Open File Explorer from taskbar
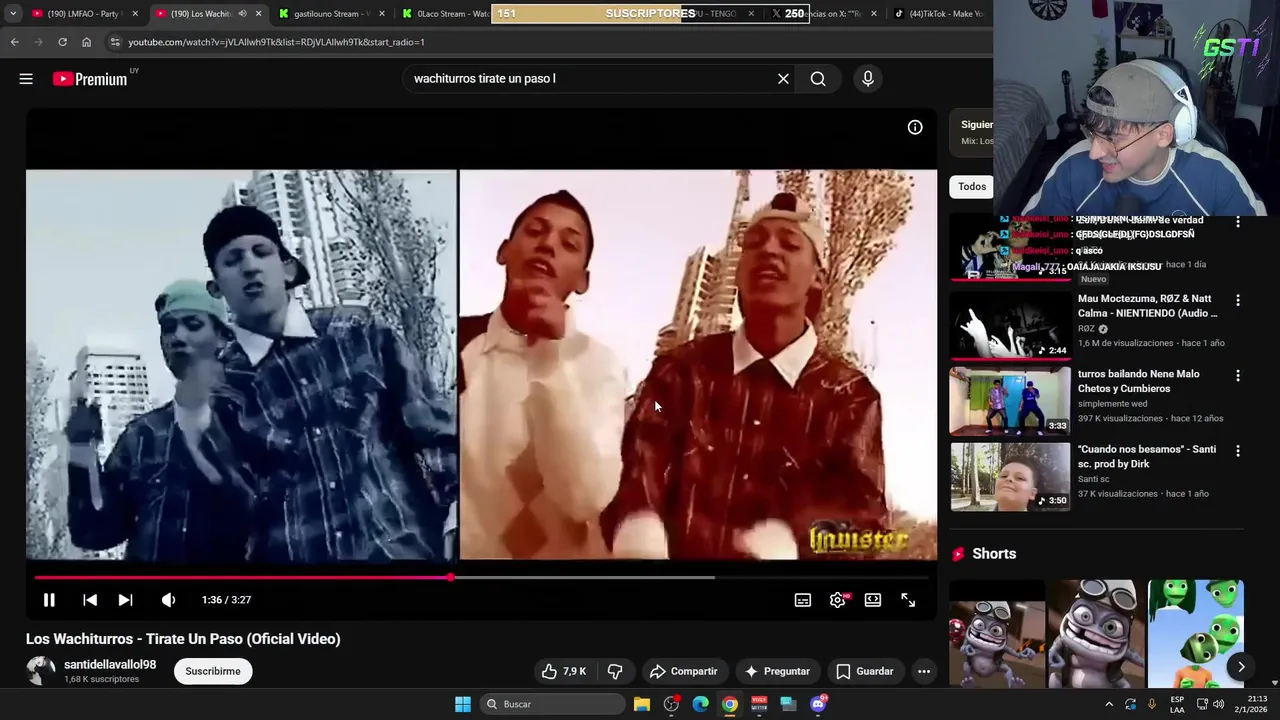This screenshot has width=1280, height=720. [642, 704]
